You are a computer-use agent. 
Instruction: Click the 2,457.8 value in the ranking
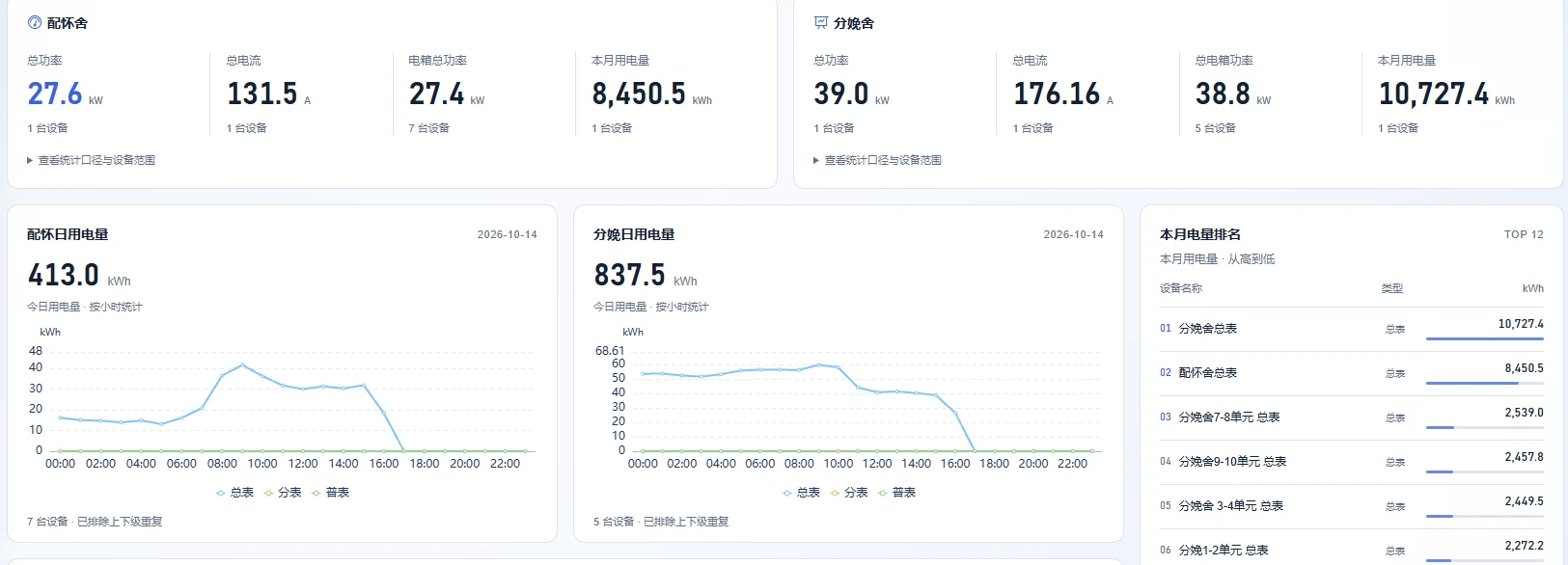1525,457
